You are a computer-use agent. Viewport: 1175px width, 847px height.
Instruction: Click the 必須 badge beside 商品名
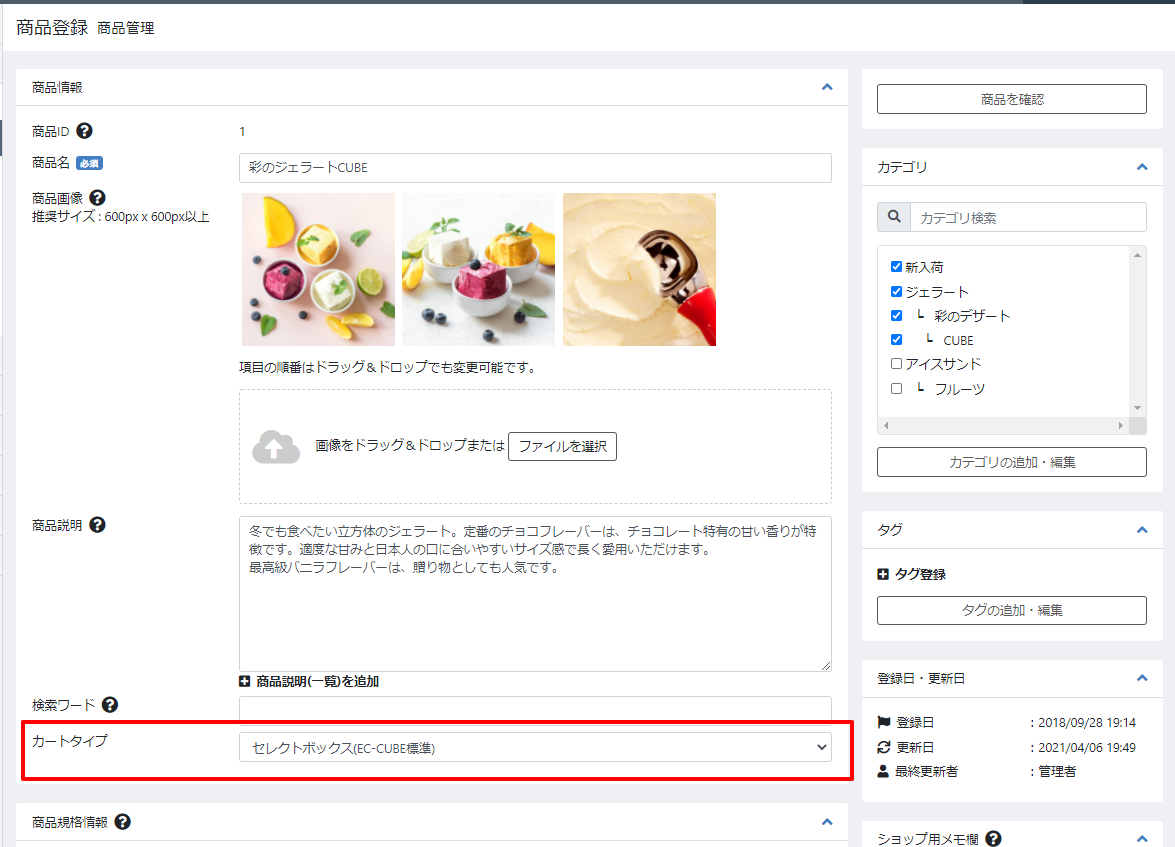(89, 163)
